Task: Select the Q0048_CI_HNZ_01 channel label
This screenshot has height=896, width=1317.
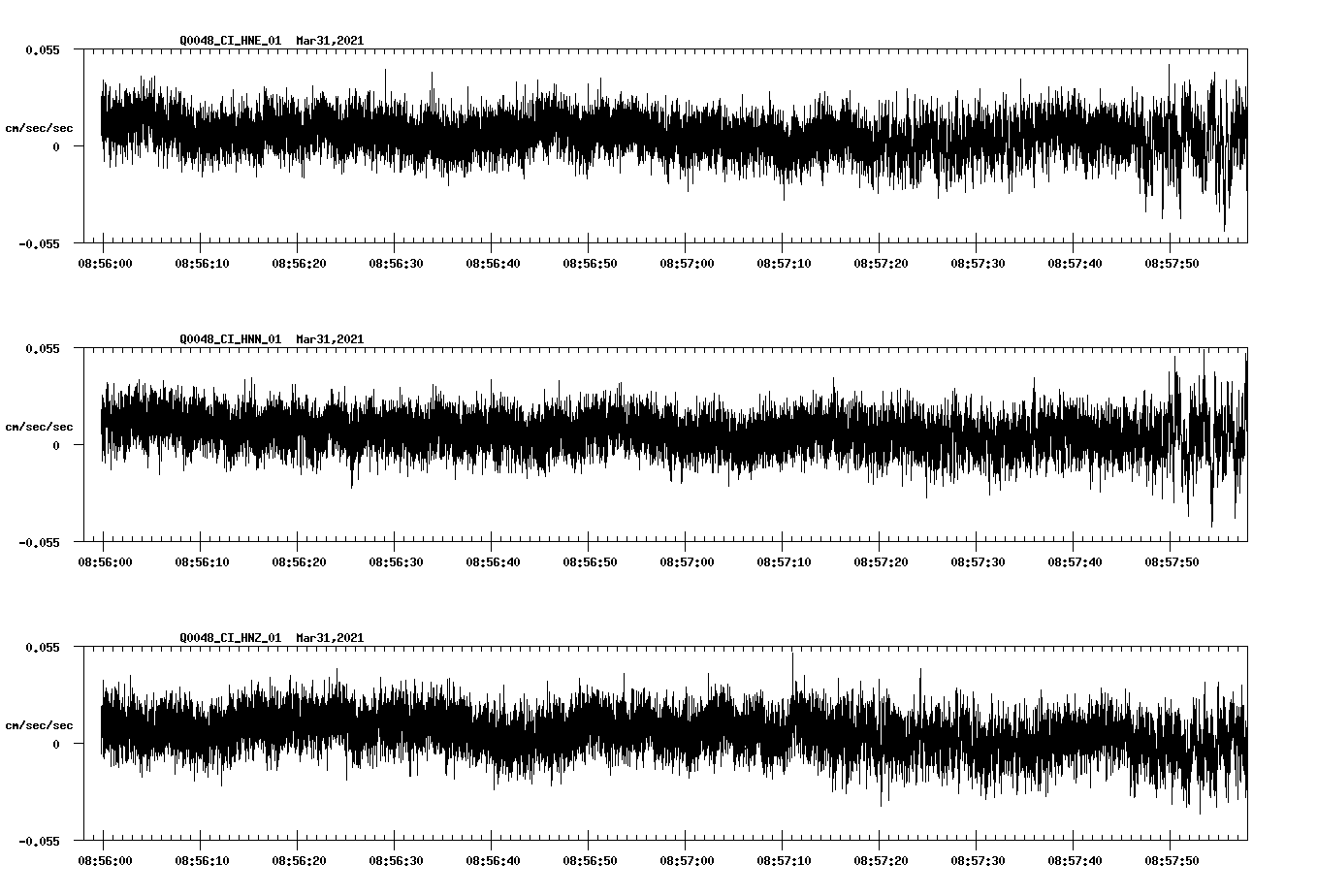Action: click(x=232, y=637)
